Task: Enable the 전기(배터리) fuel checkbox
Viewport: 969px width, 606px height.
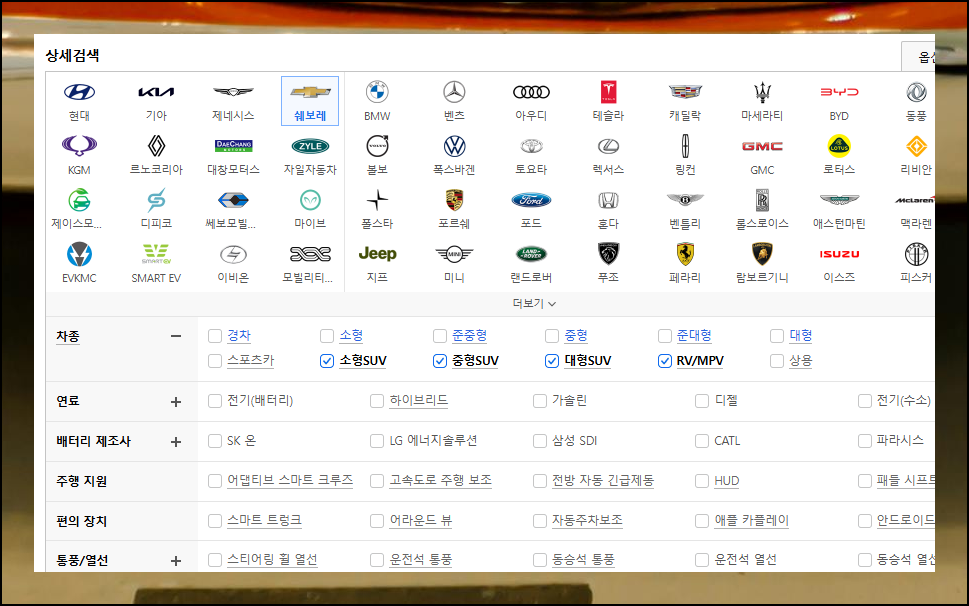Action: [x=215, y=401]
